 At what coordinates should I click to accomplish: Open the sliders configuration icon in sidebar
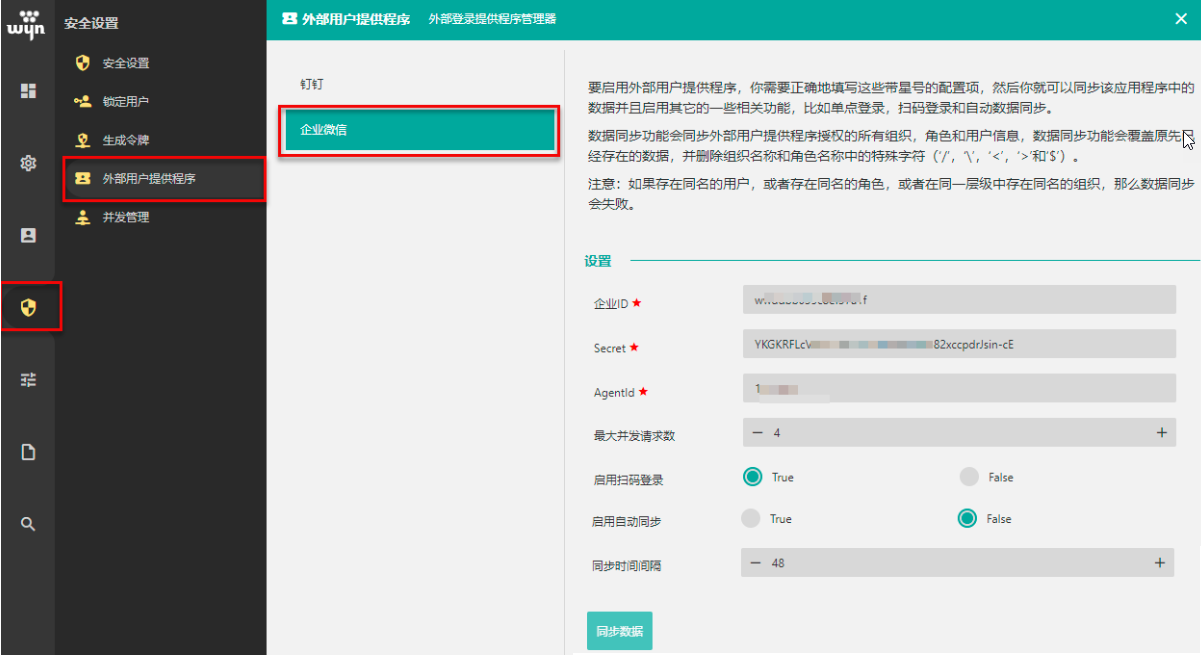[28, 380]
